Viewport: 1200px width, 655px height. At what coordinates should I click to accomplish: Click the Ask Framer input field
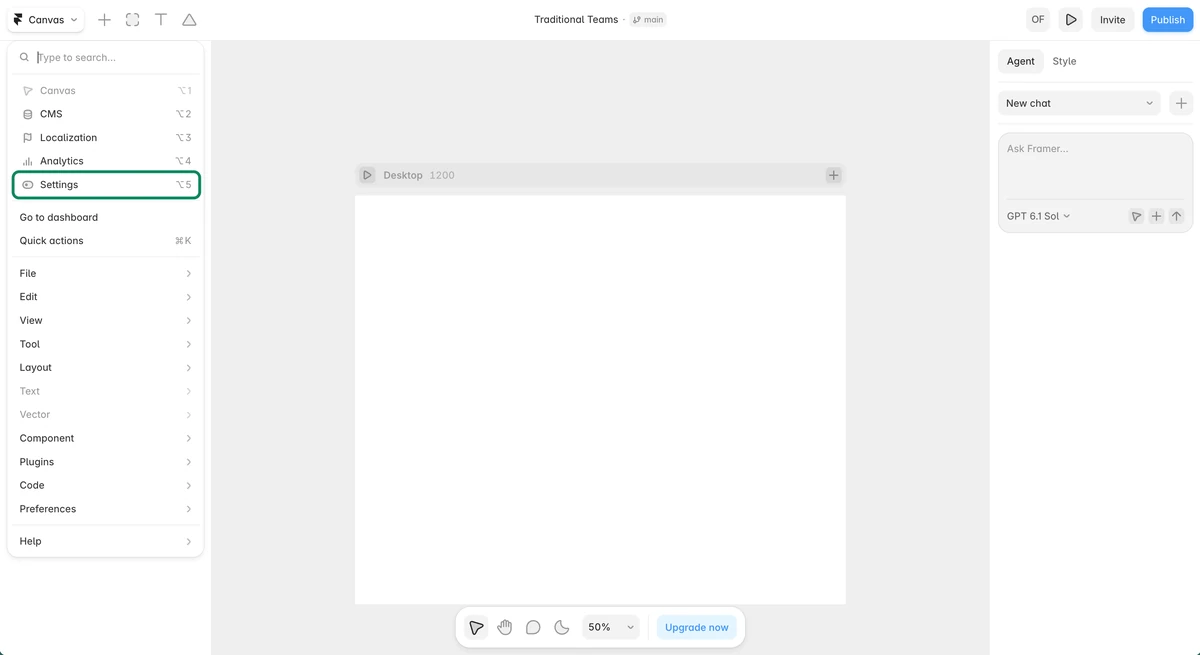(x=1095, y=168)
